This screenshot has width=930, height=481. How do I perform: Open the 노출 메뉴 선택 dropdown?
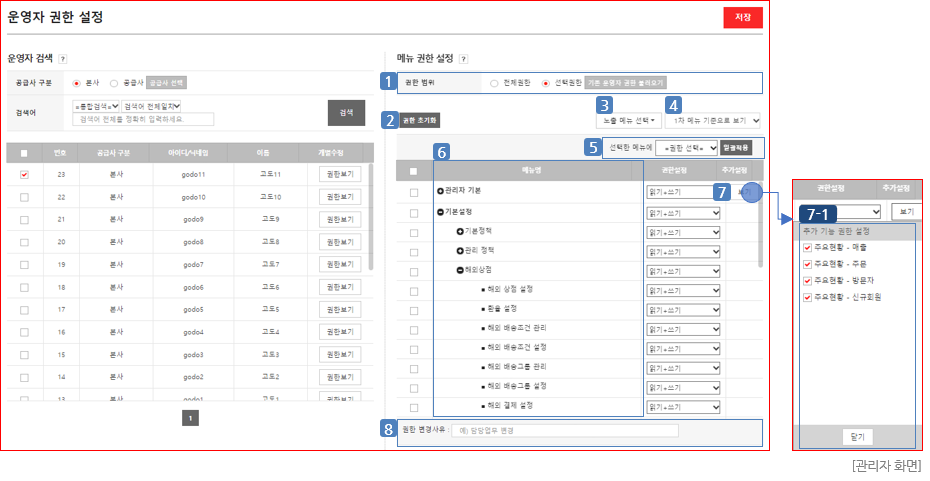click(627, 121)
